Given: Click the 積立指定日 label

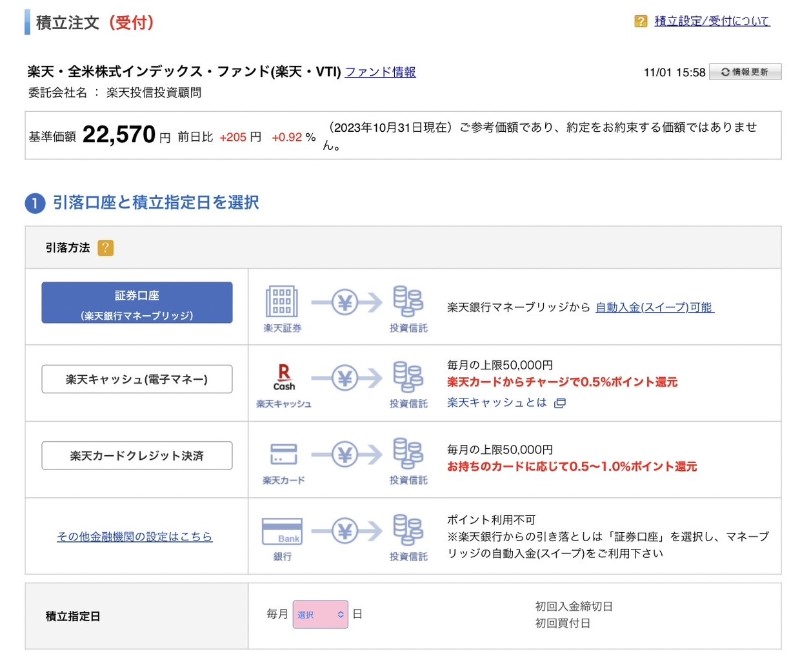Looking at the screenshot, I should point(73,616).
